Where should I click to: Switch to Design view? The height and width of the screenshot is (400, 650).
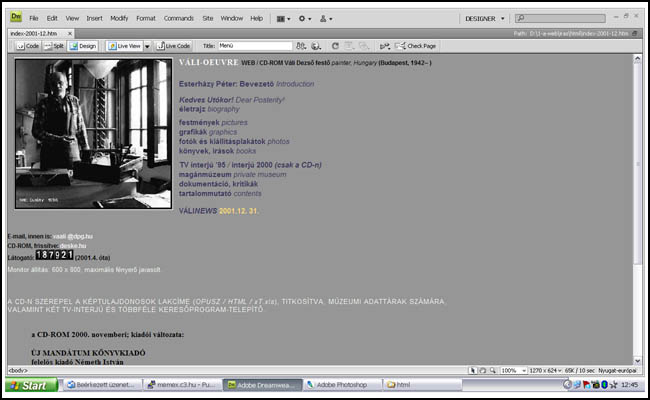coord(83,46)
